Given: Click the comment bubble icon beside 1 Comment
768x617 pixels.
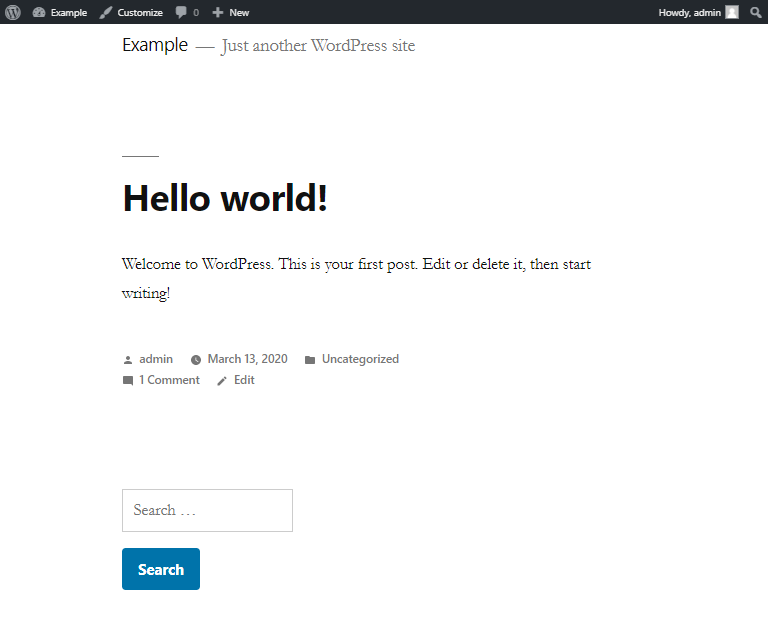Looking at the screenshot, I should point(128,380).
